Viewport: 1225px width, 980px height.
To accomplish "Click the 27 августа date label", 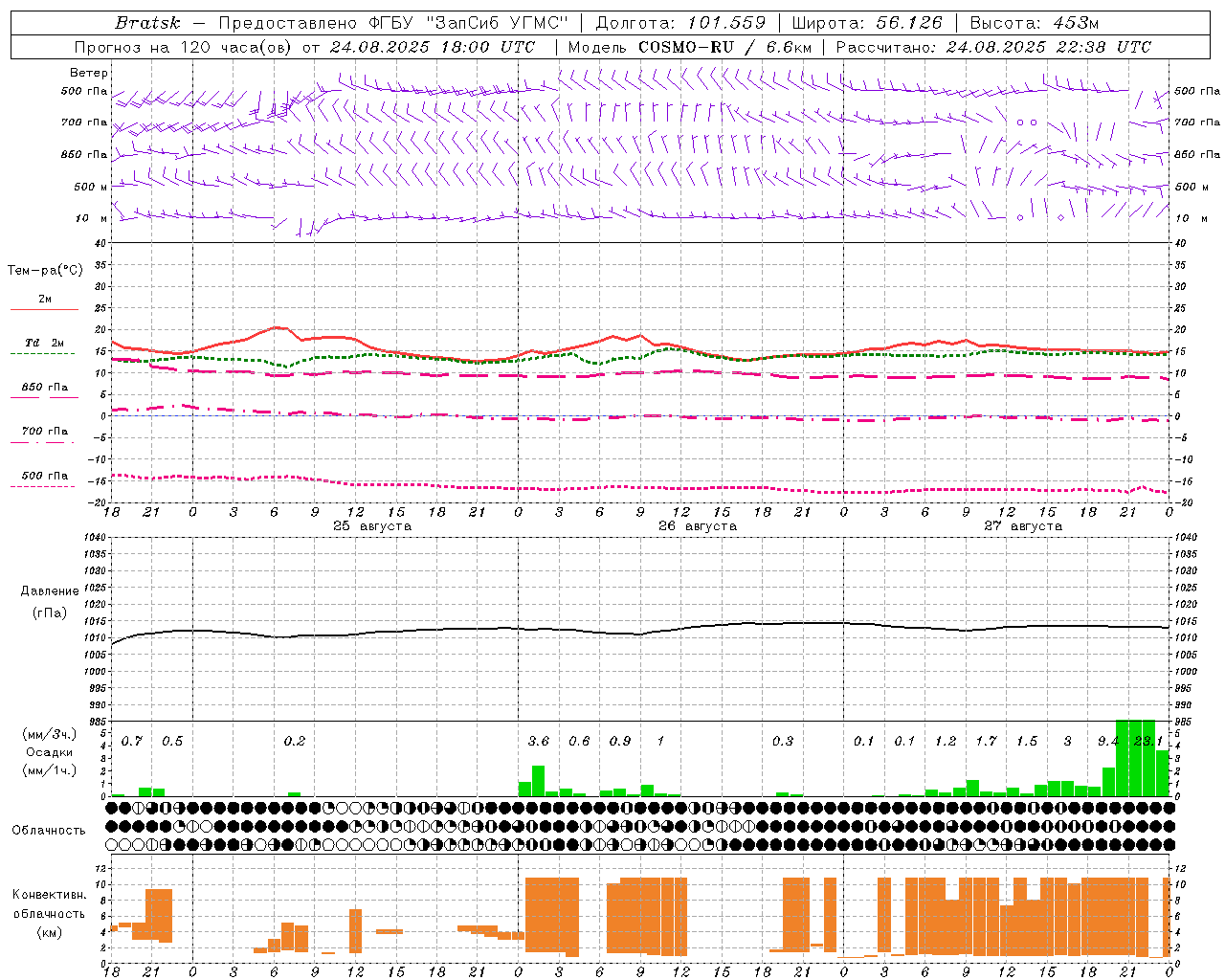I will click(1023, 526).
